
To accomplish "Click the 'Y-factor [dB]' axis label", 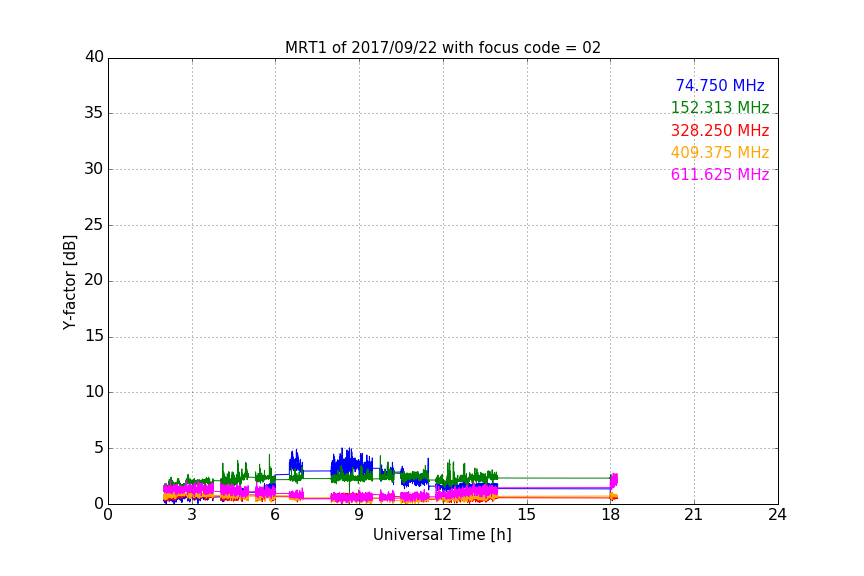I will coord(69,282).
